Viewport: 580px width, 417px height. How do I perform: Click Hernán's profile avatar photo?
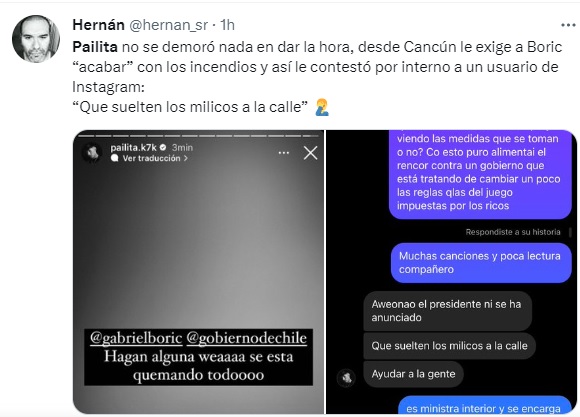pyautogui.click(x=36, y=39)
